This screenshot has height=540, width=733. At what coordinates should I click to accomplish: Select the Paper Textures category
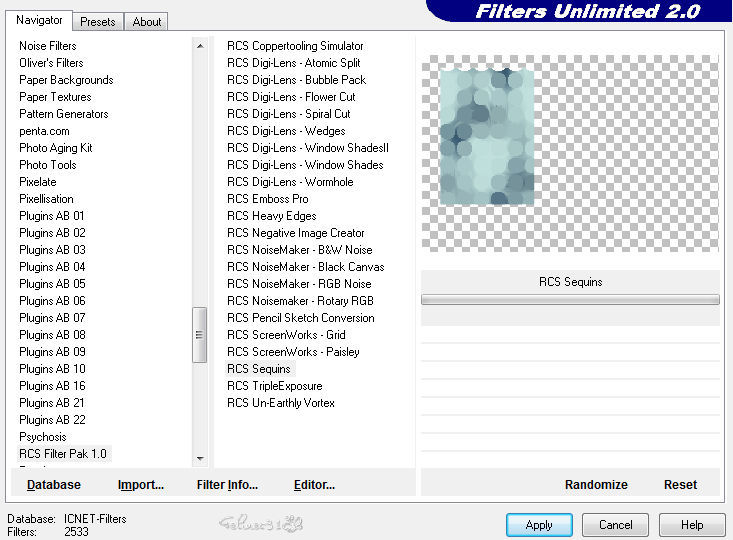(x=55, y=97)
